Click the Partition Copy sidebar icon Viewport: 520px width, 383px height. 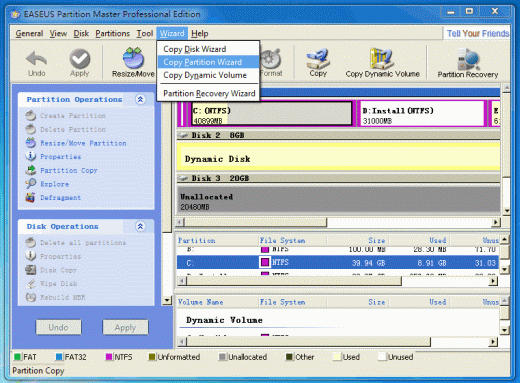pyautogui.click(x=31, y=170)
